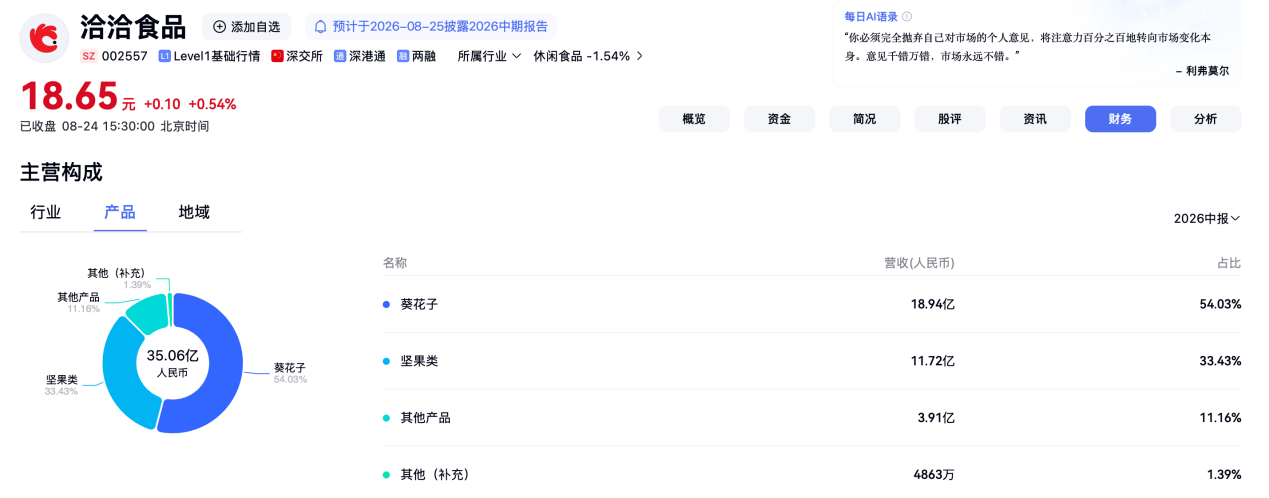This screenshot has width=1269, height=498.
Task: Click the 葵花子 row name in the table
Action: tap(419, 304)
